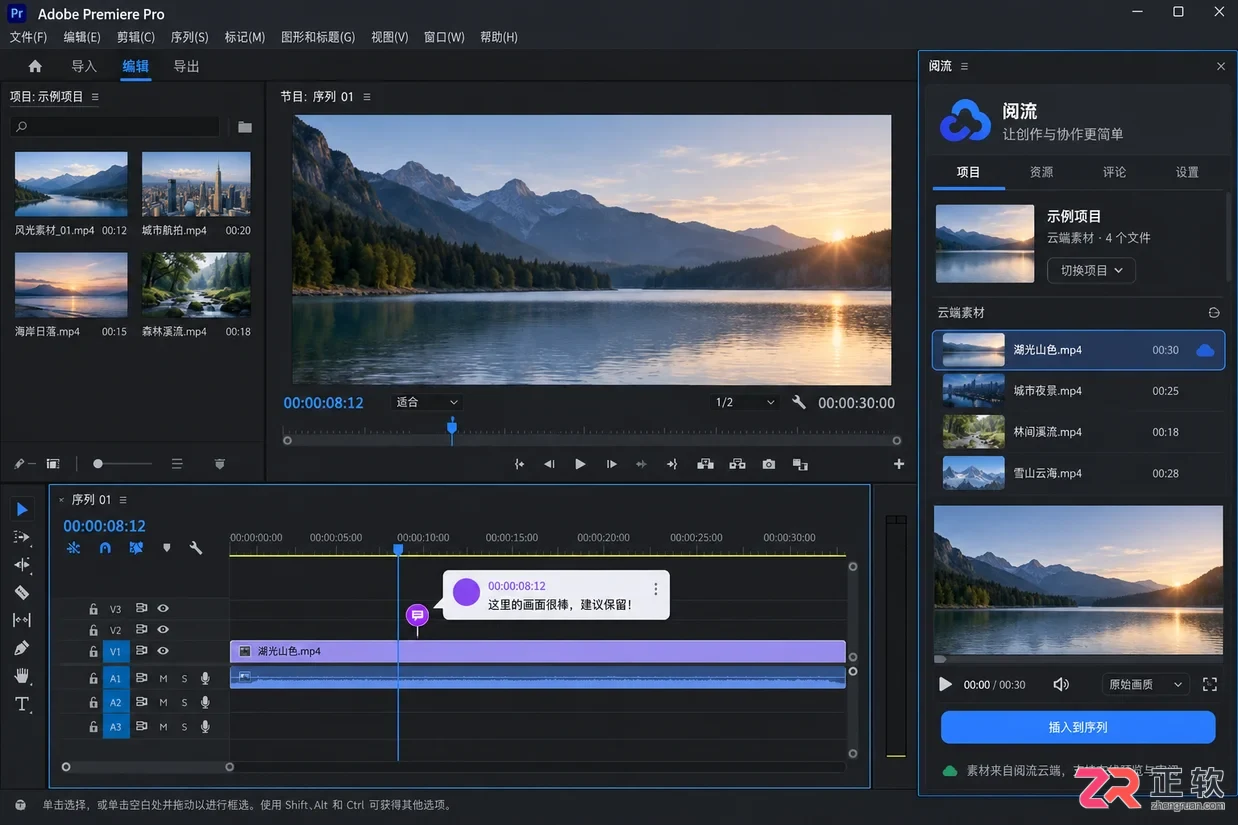Image resolution: width=1238 pixels, height=825 pixels.
Task: Toggle lock on track V2
Action: [x=93, y=630]
